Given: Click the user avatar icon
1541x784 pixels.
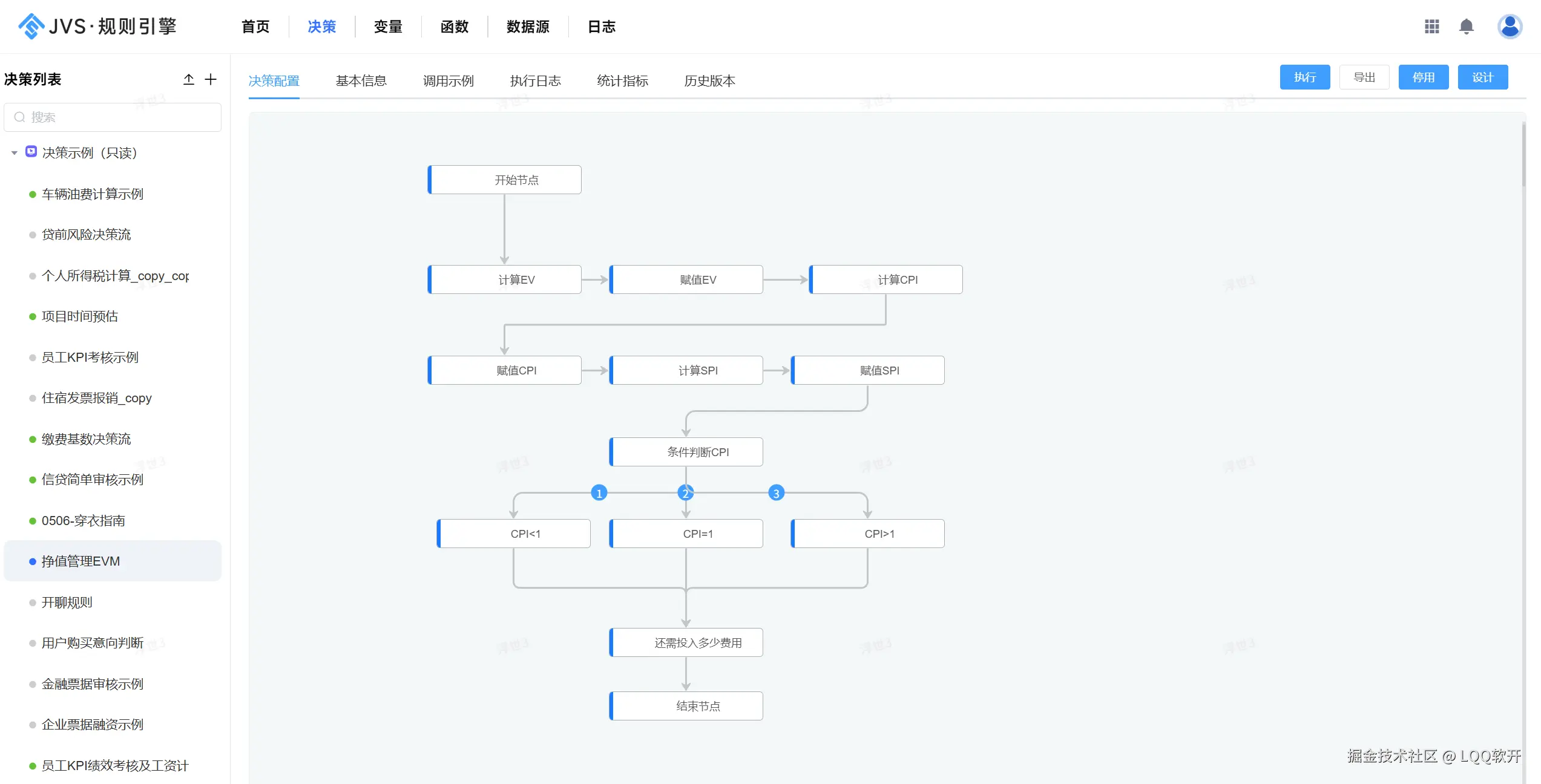Looking at the screenshot, I should coord(1510,26).
